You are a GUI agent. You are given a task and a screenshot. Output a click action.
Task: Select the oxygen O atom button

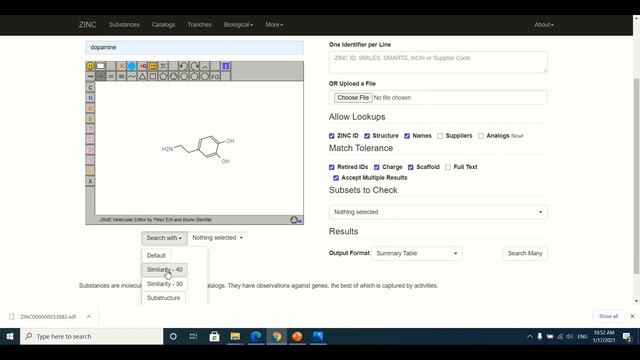point(90,109)
